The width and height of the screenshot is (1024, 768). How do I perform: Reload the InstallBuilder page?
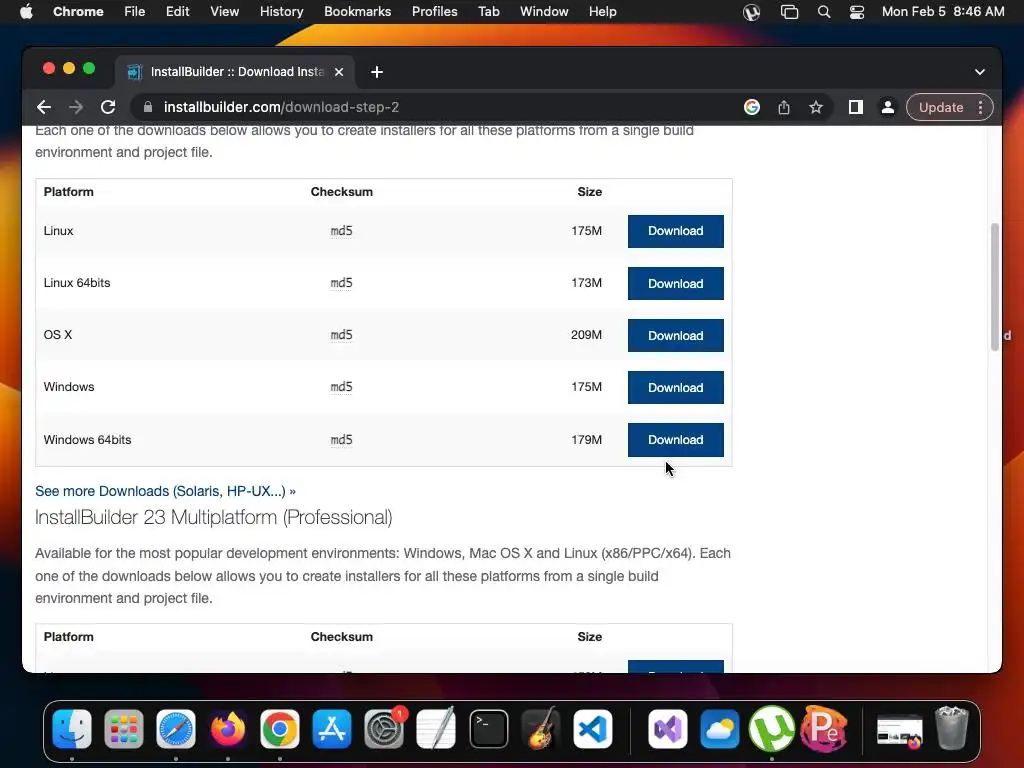coord(108,107)
